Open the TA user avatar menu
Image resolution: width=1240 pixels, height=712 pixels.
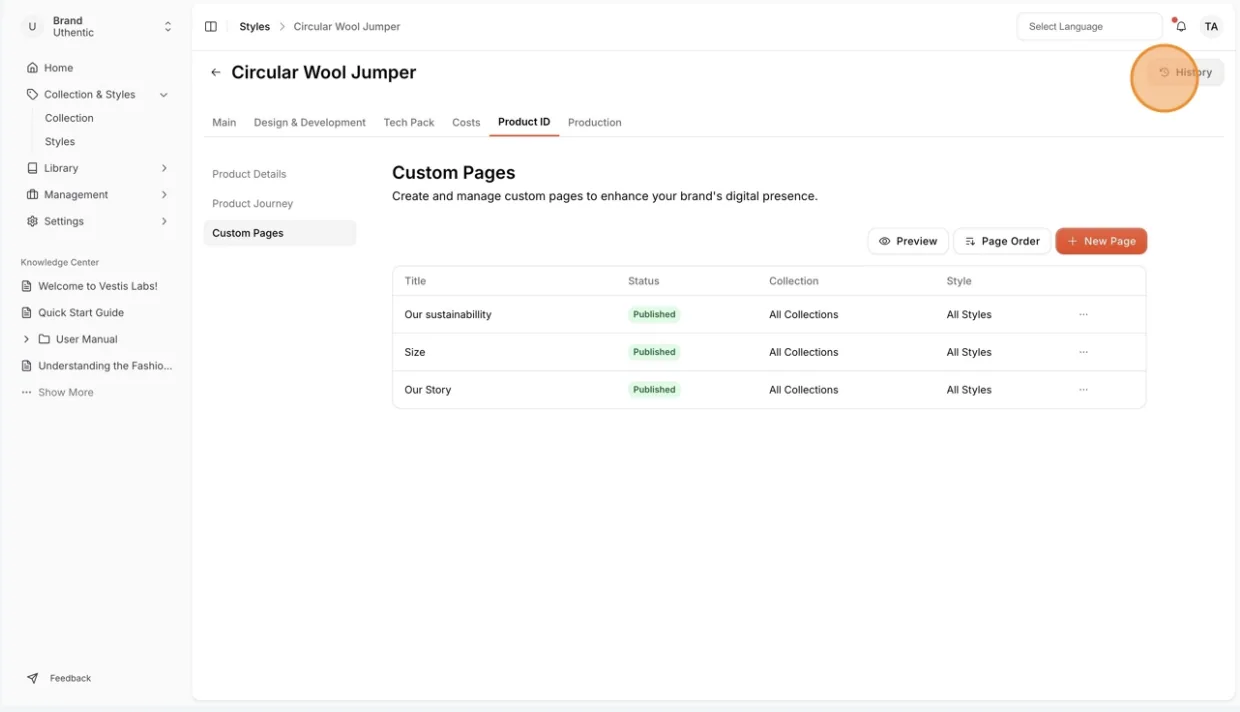1211,27
